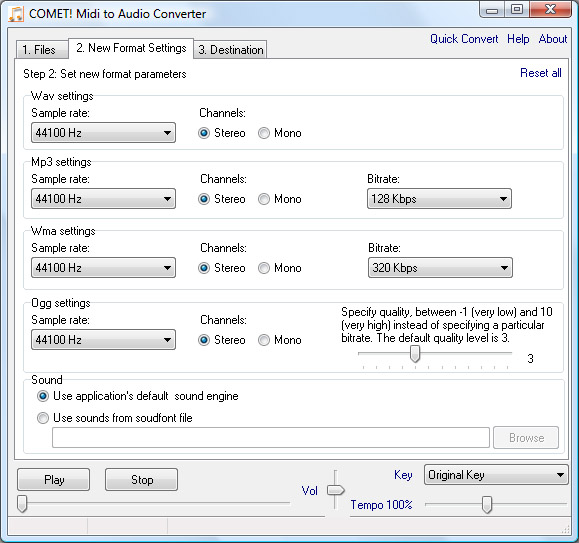This screenshot has height=543, width=579.
Task: Open the Mp3 bitrate 128 Kbps dropdown
Action: pos(439,199)
